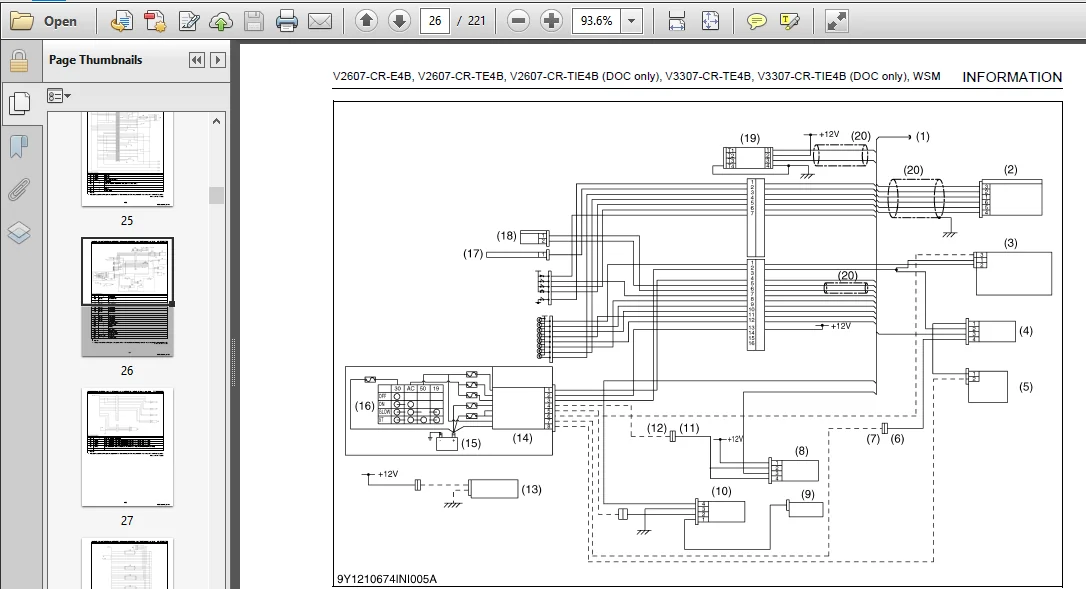Go to the next page with the down arrow
Image resolution: width=1086 pixels, height=589 pixels.
(x=400, y=21)
